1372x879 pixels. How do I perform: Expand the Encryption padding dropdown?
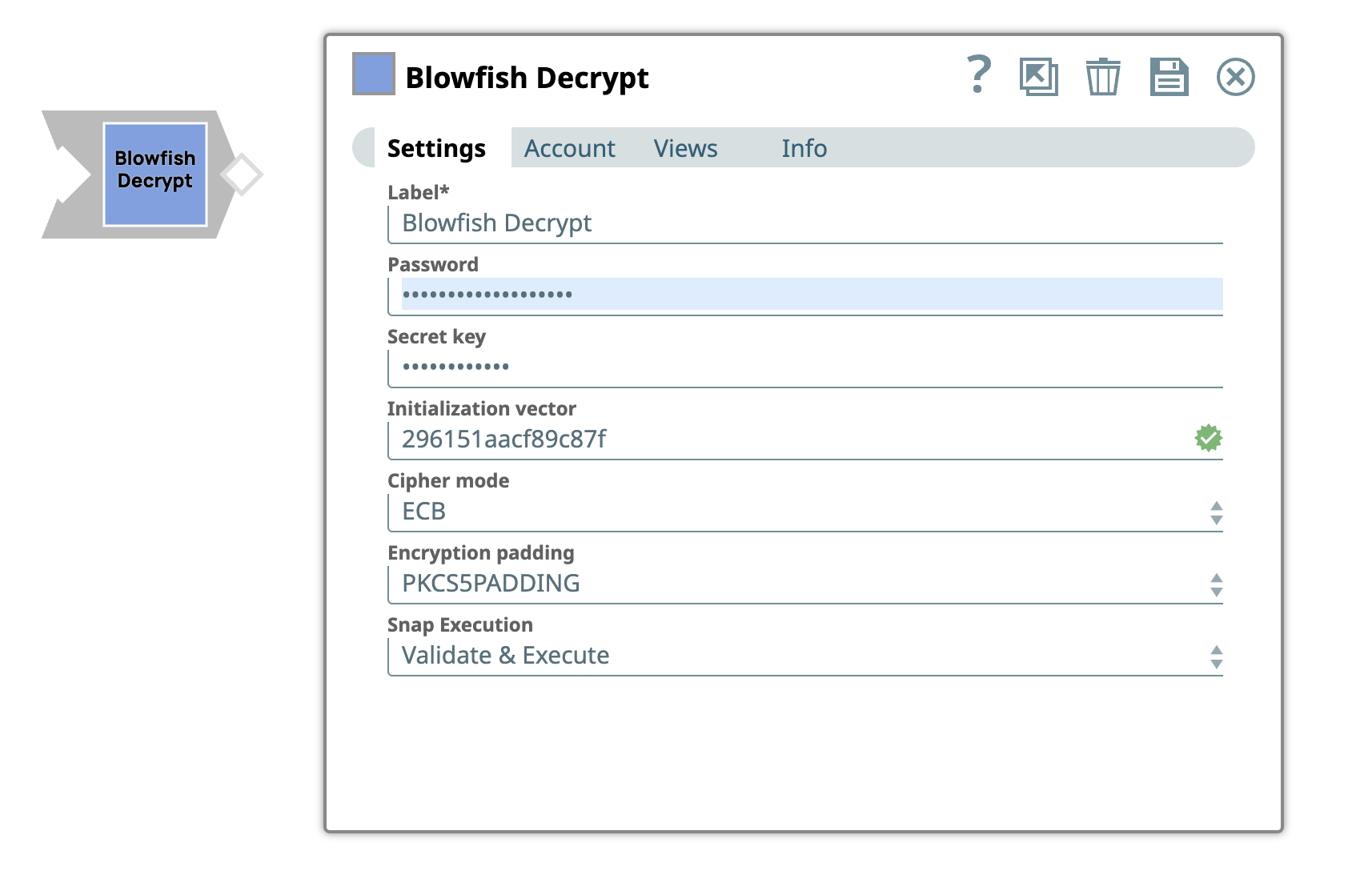click(x=804, y=584)
